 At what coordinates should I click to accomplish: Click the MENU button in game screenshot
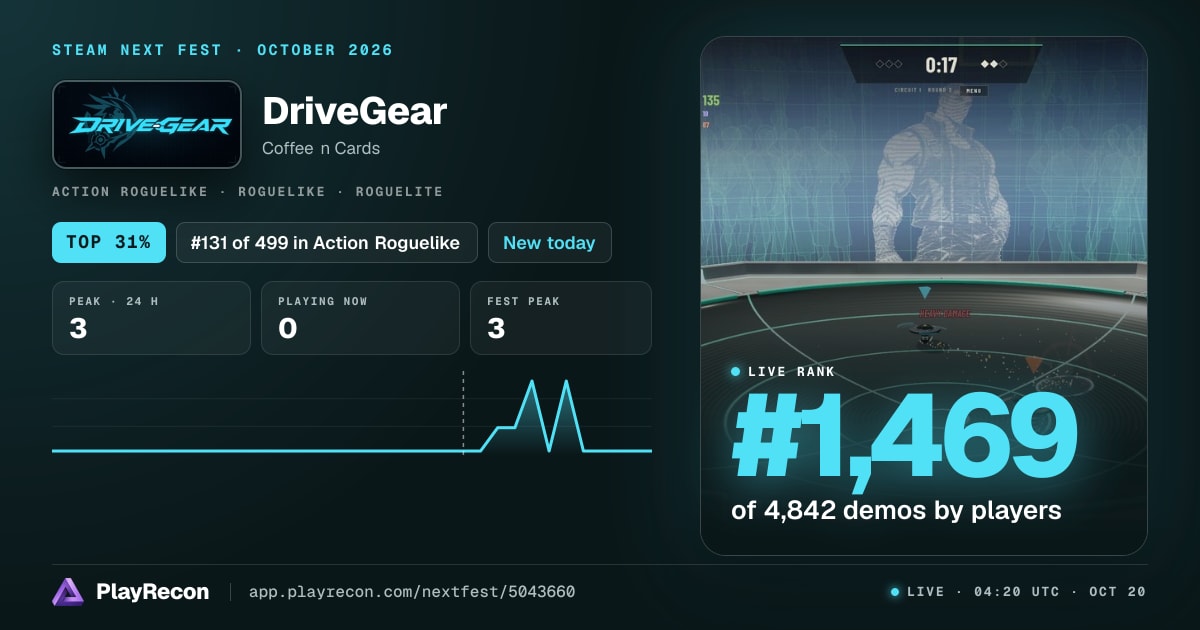point(973,91)
